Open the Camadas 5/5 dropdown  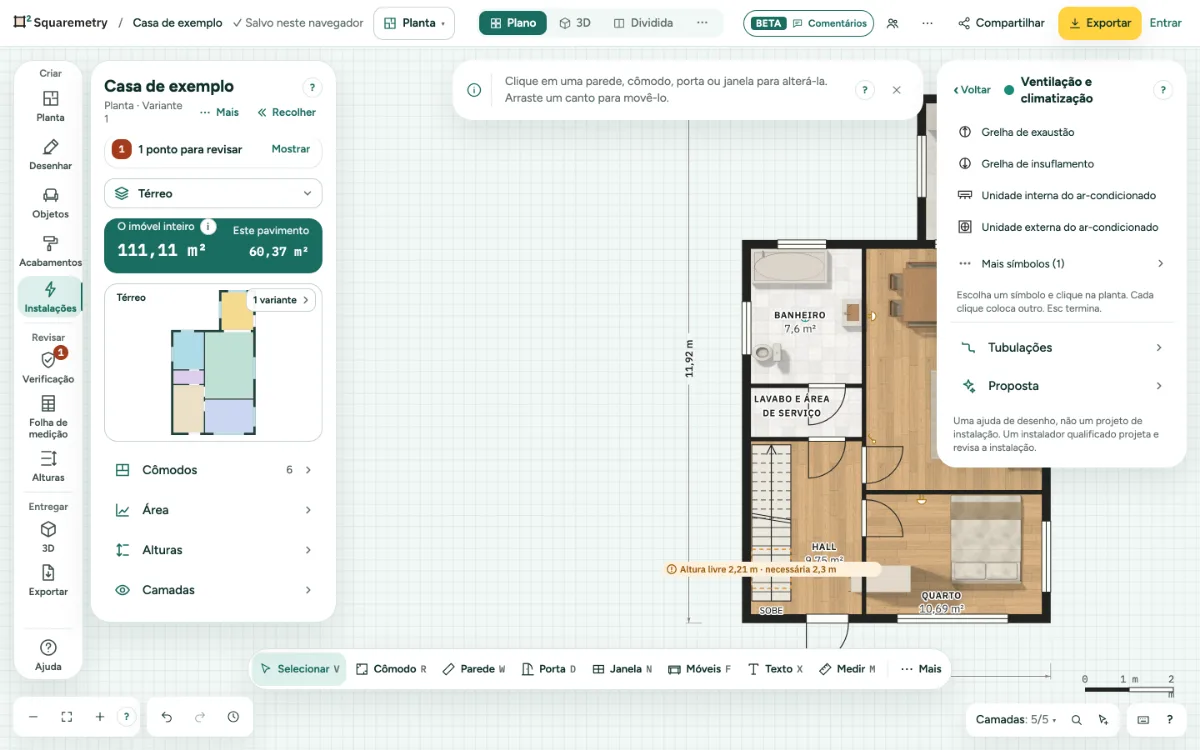1016,719
